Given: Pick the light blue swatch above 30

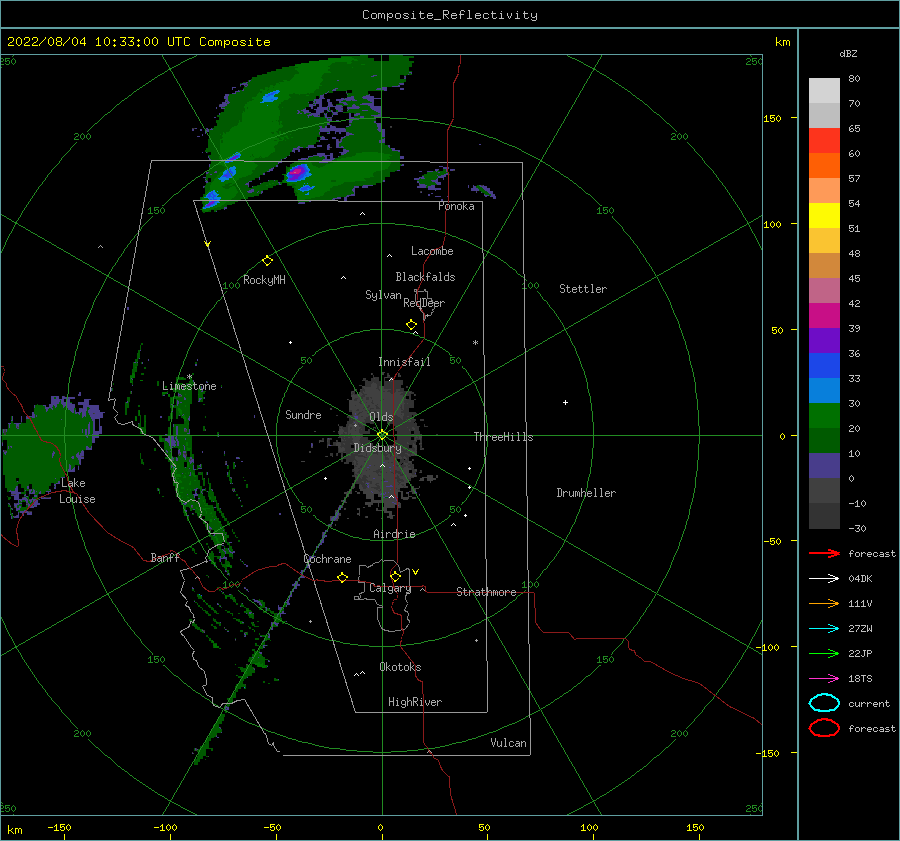Looking at the screenshot, I should (x=824, y=391).
